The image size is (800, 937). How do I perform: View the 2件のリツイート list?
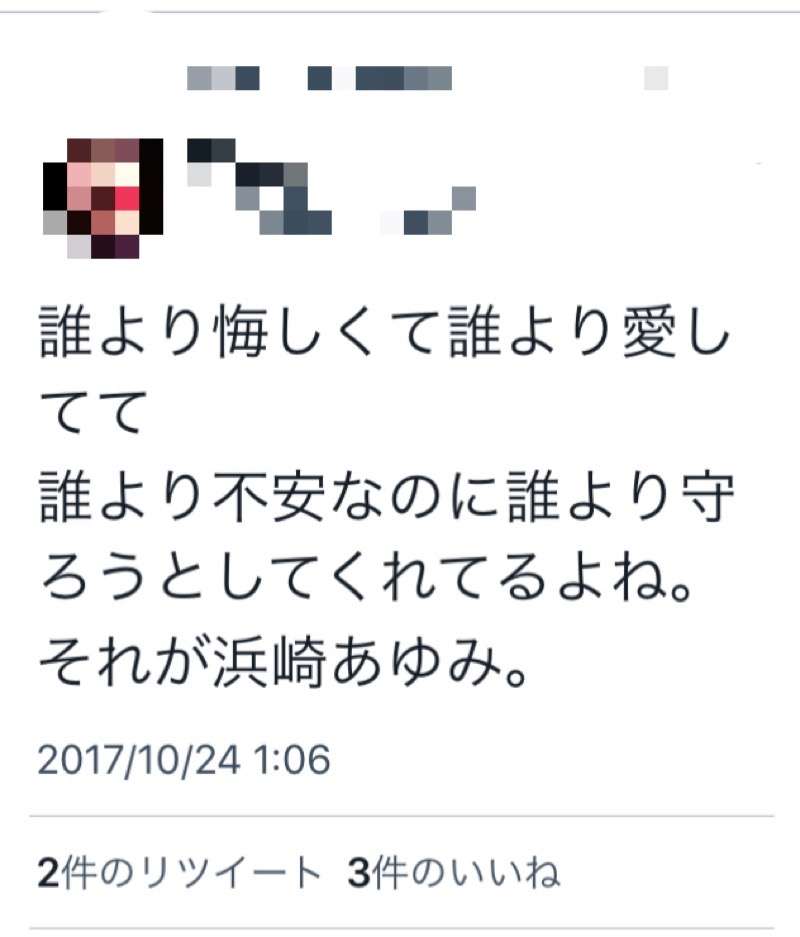click(180, 873)
